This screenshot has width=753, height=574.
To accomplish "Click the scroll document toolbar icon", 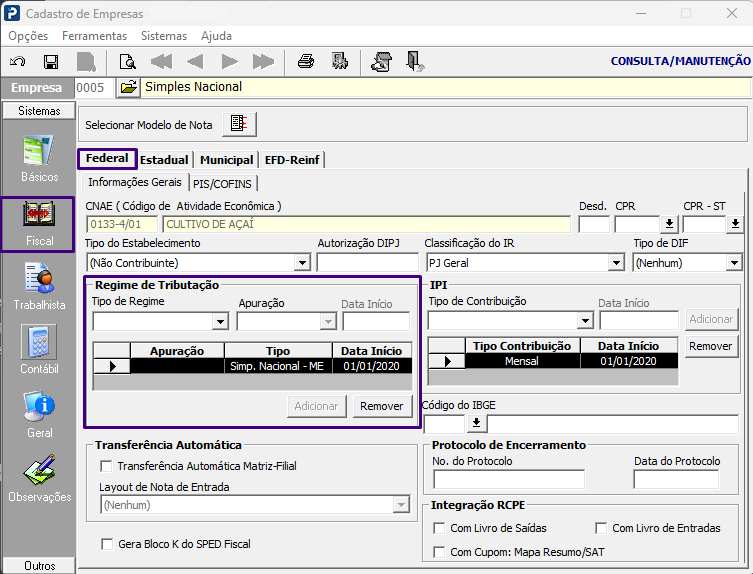I will coord(381,61).
